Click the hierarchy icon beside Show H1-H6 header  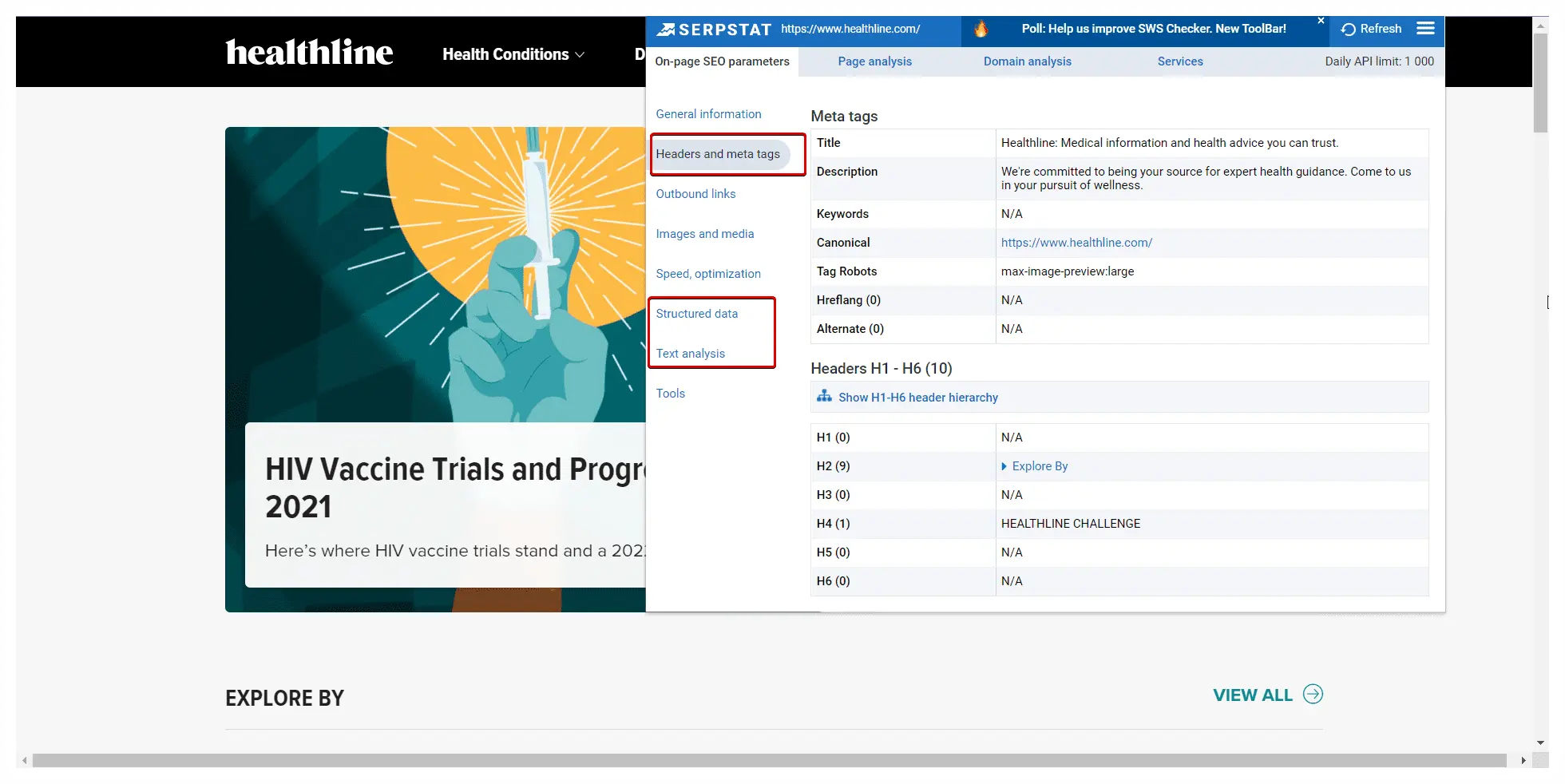click(824, 396)
